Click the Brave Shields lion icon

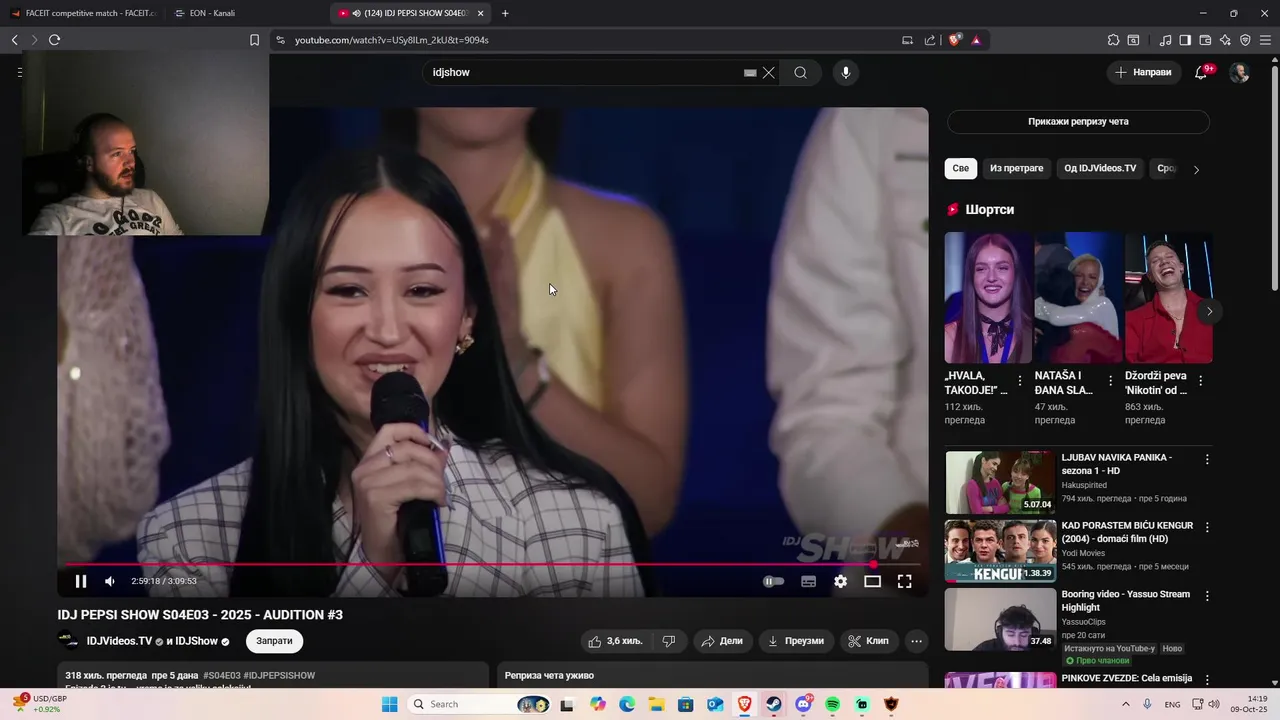pos(955,40)
